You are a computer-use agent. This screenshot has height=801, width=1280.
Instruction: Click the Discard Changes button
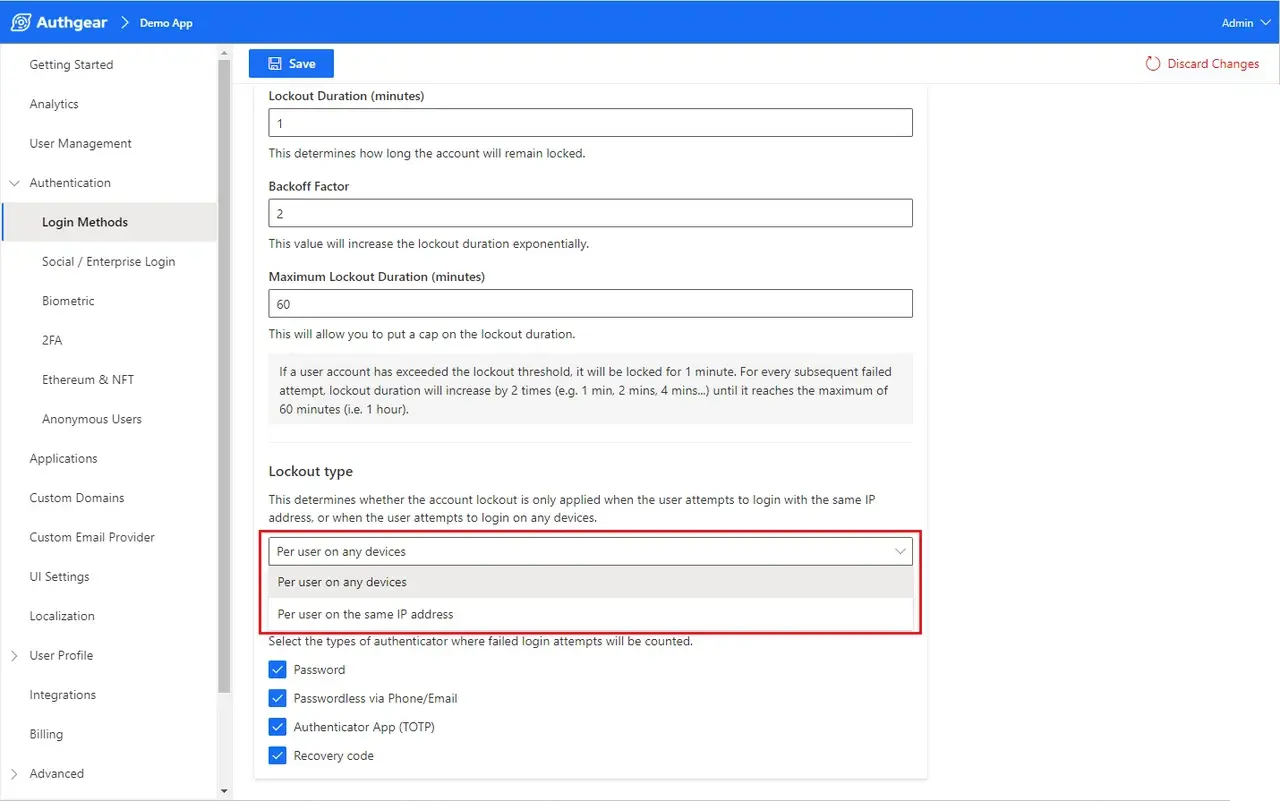(x=1202, y=63)
